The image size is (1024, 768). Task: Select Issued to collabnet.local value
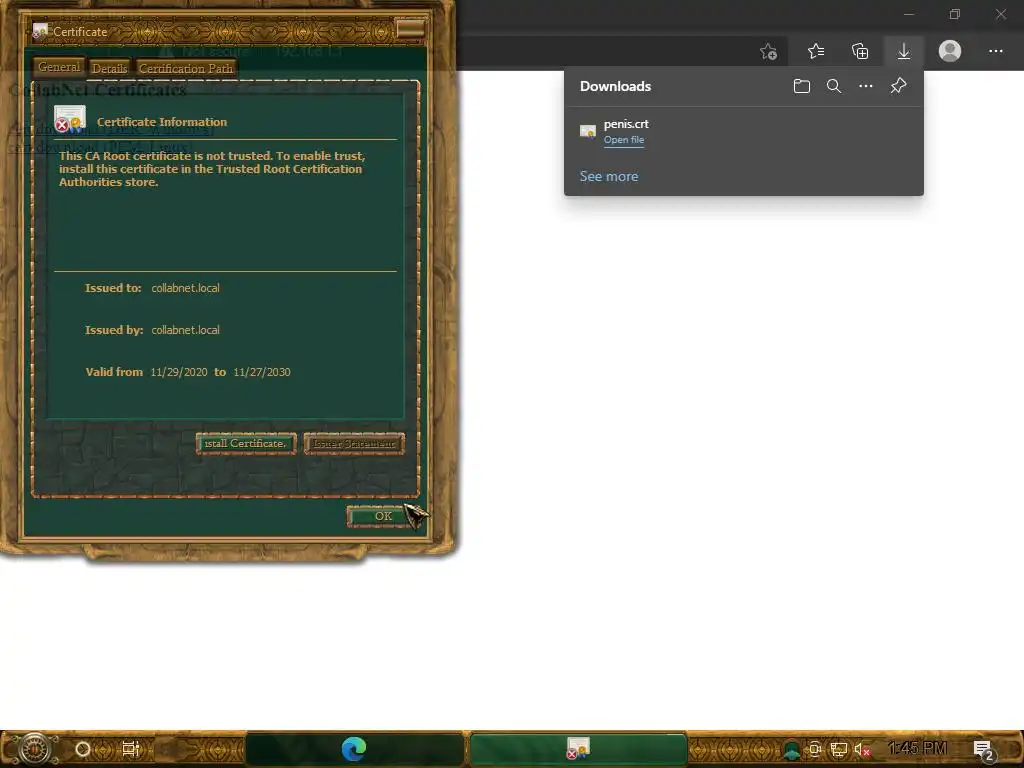pyautogui.click(x=185, y=288)
